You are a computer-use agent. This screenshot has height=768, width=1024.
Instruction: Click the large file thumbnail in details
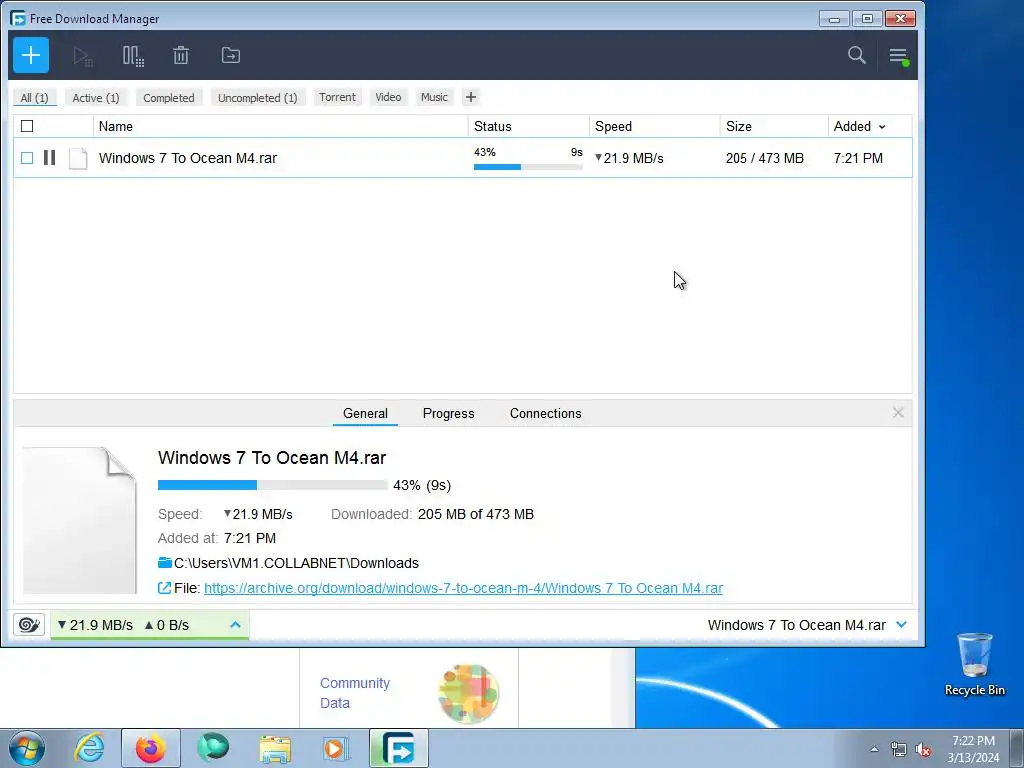click(80, 520)
